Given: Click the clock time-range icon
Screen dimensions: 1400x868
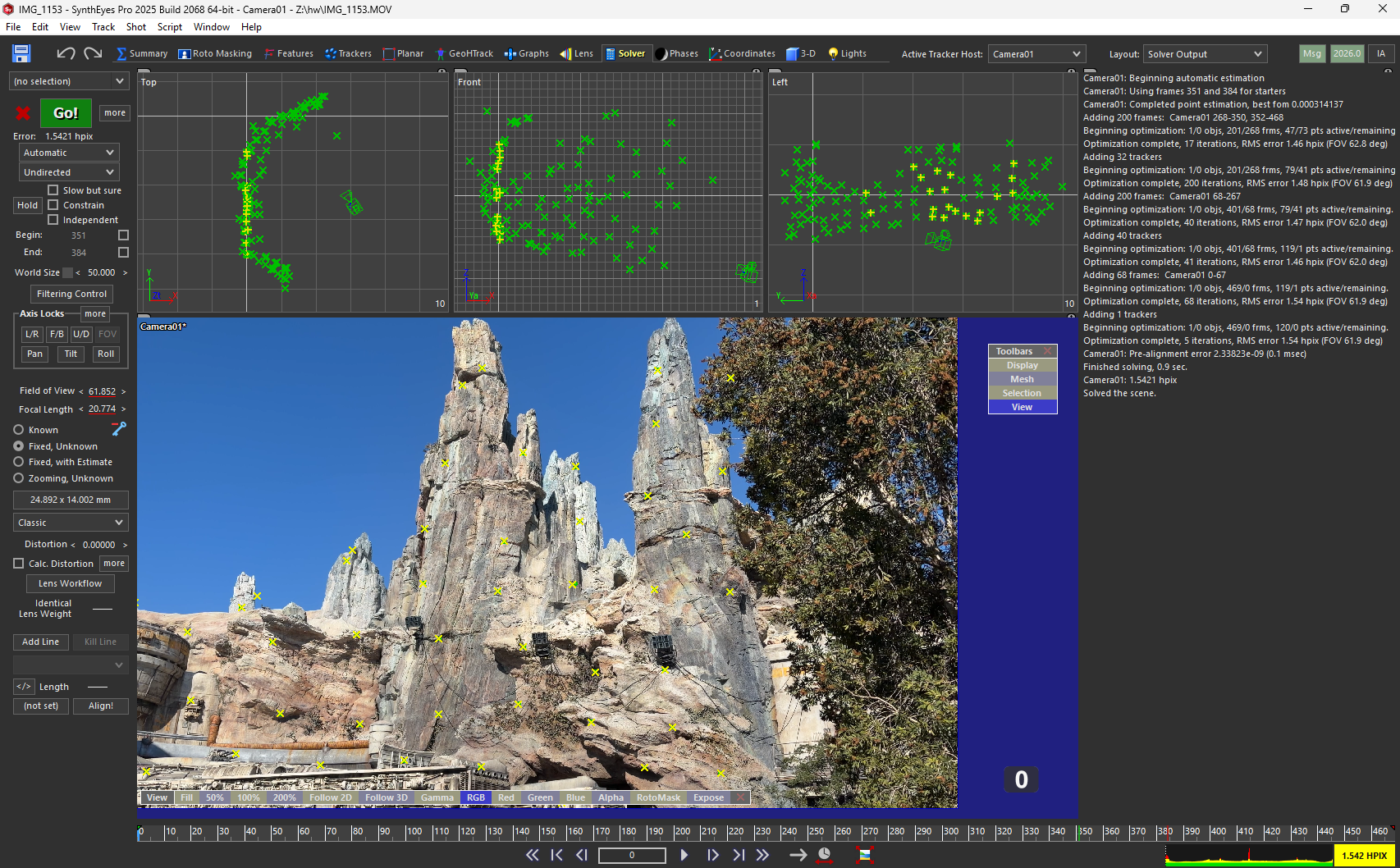Looking at the screenshot, I should [824, 855].
